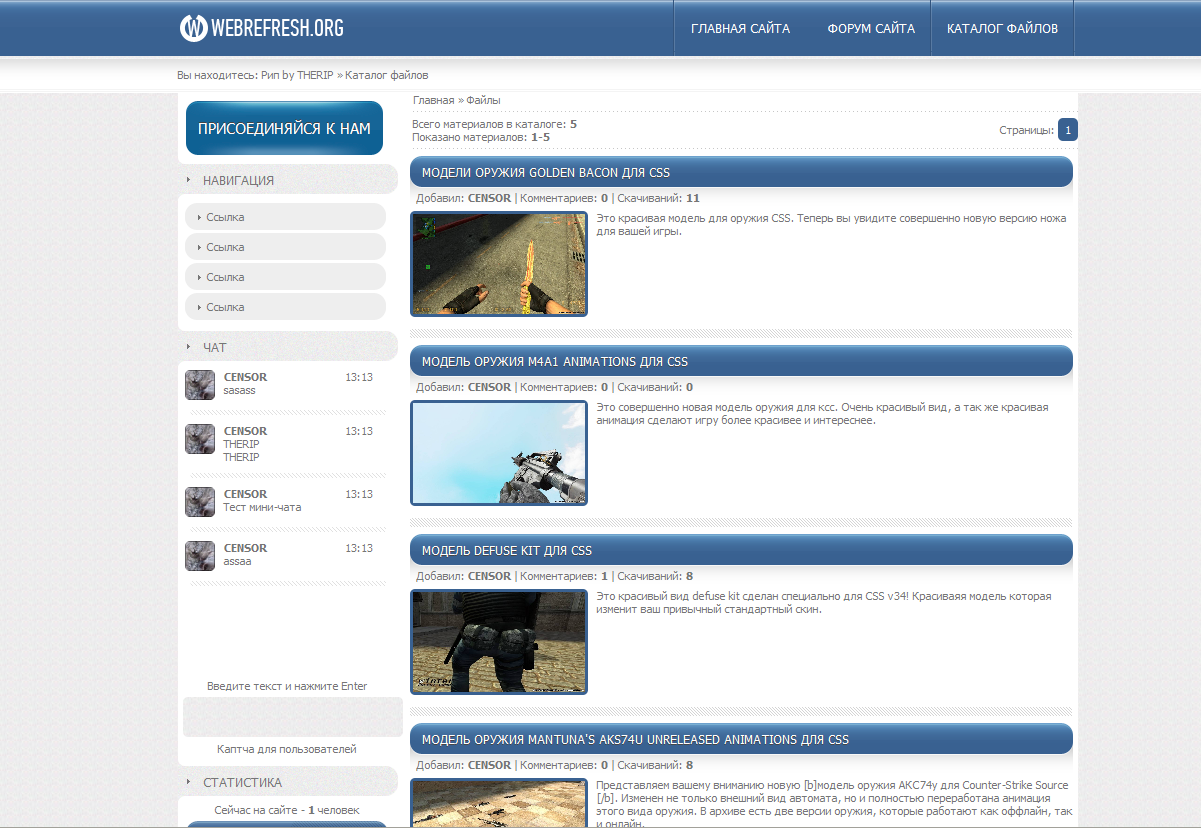Go to Главная in content breadcrumb
The height and width of the screenshot is (828, 1201).
point(434,100)
